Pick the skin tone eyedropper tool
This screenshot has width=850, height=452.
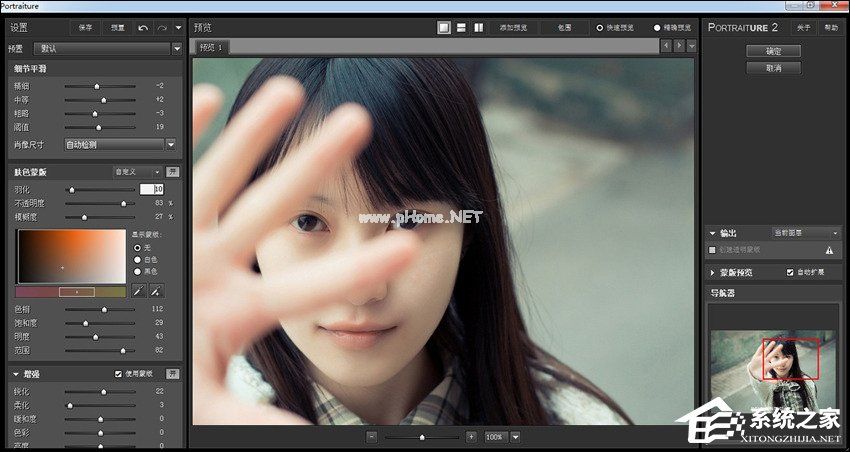click(x=137, y=291)
